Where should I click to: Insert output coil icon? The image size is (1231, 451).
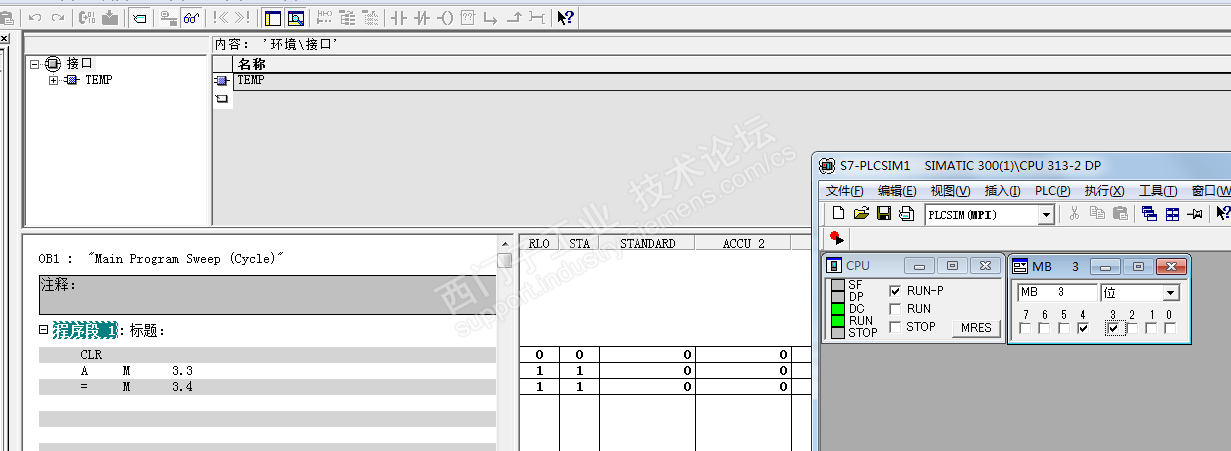(x=445, y=17)
